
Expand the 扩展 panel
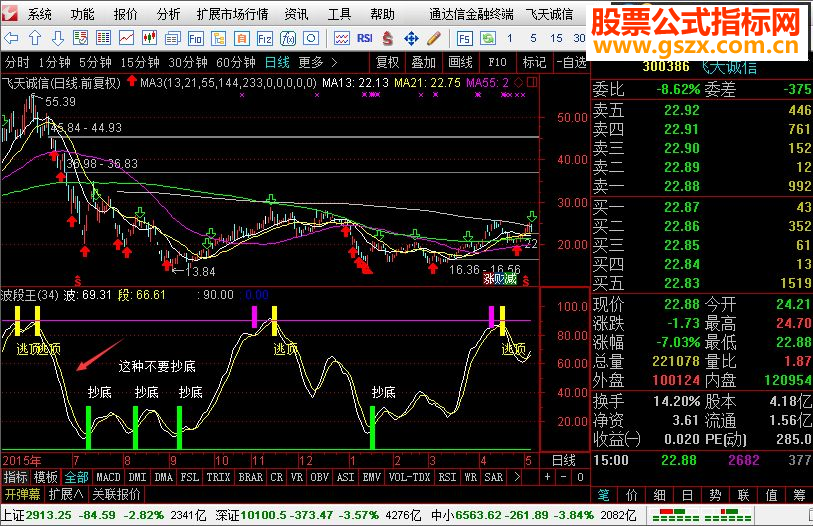pos(66,494)
